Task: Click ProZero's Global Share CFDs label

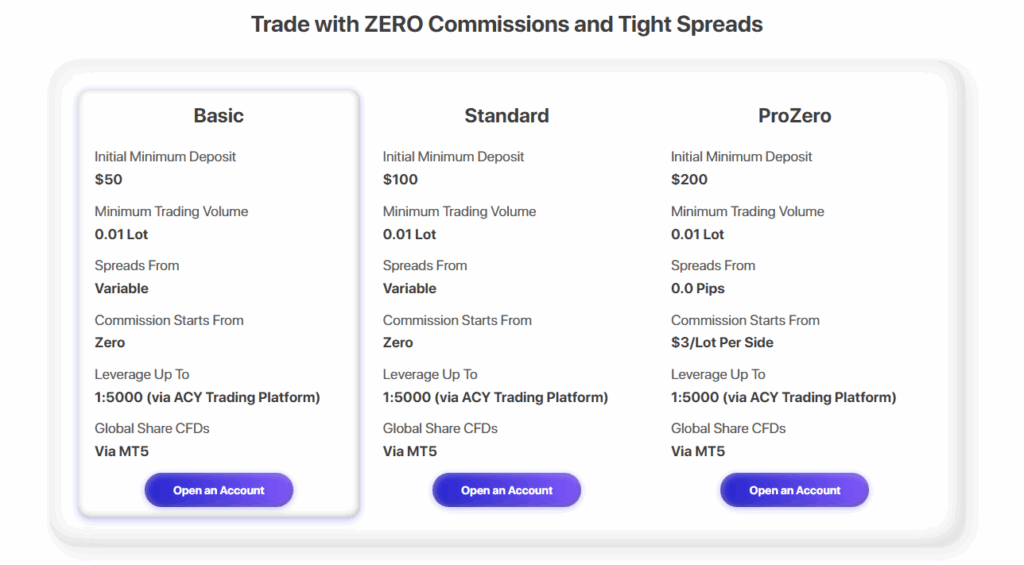Action: (728, 428)
